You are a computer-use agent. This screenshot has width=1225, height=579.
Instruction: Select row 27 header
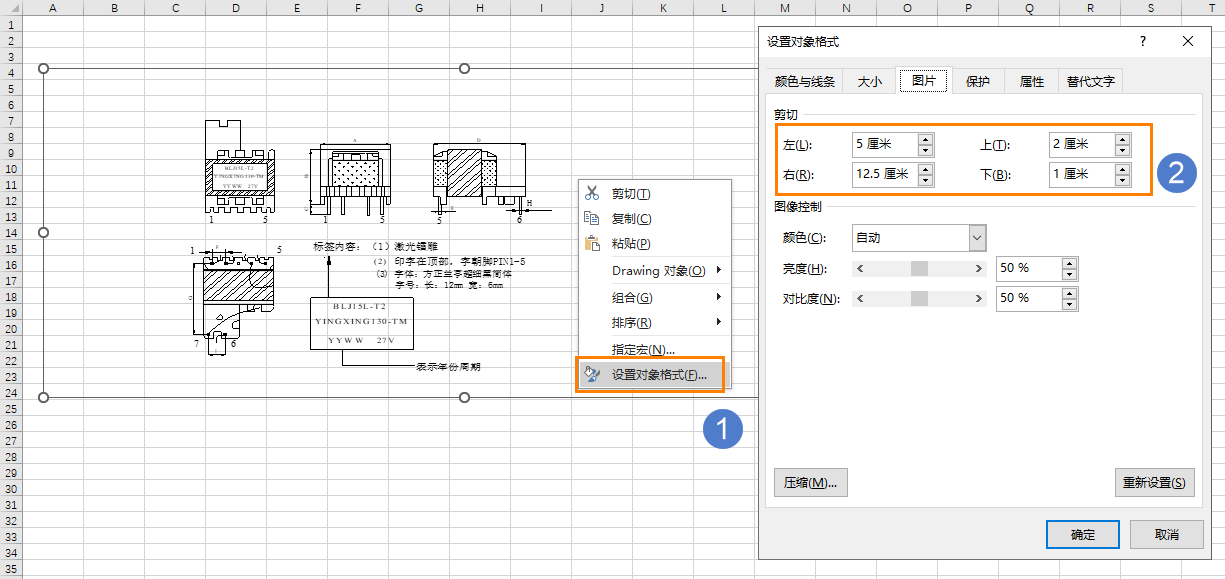[x=10, y=441]
